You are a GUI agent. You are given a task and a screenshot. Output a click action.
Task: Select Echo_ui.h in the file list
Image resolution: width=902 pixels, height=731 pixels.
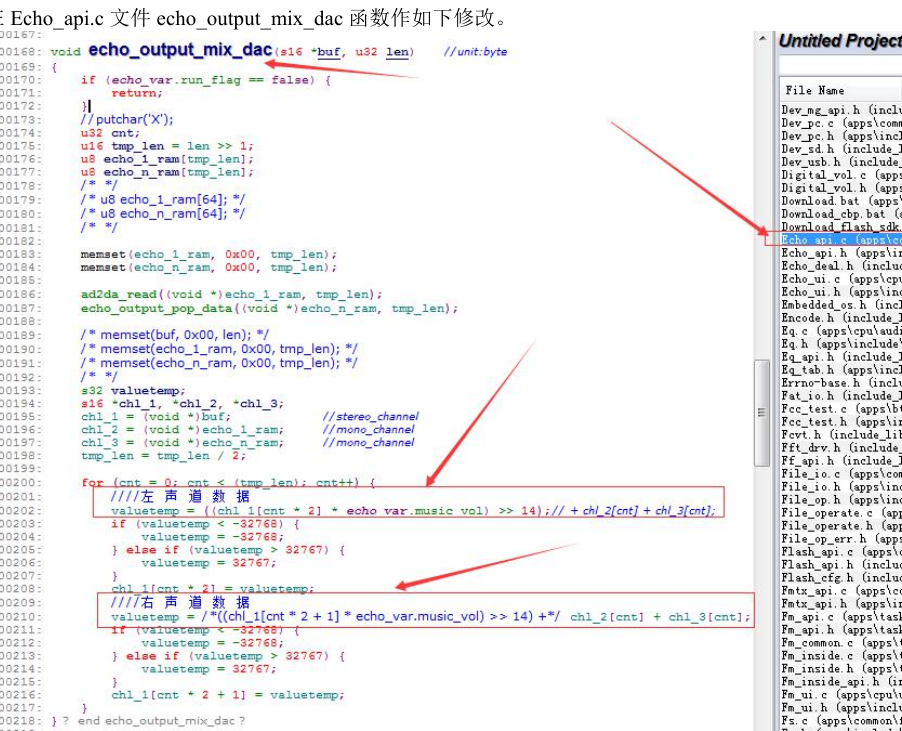[x=841, y=292]
